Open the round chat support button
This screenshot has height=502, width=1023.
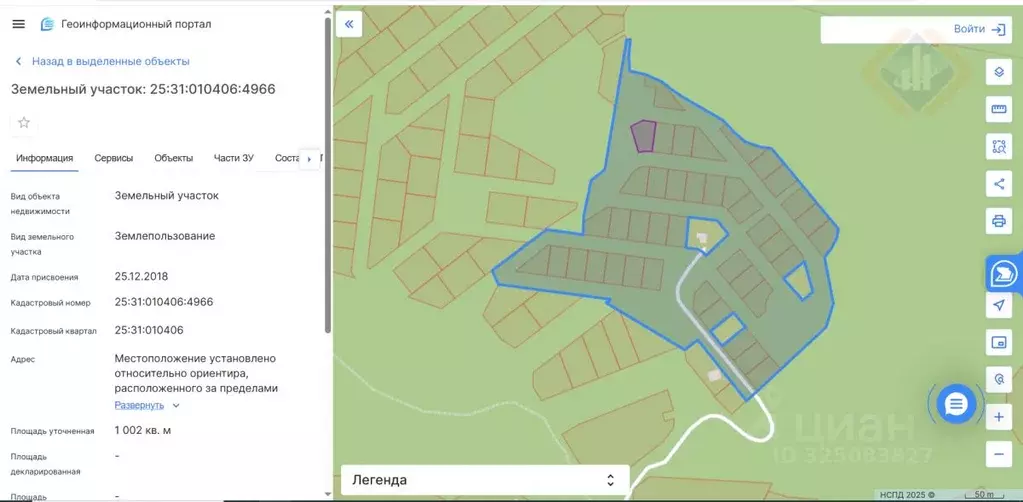pyautogui.click(x=956, y=404)
